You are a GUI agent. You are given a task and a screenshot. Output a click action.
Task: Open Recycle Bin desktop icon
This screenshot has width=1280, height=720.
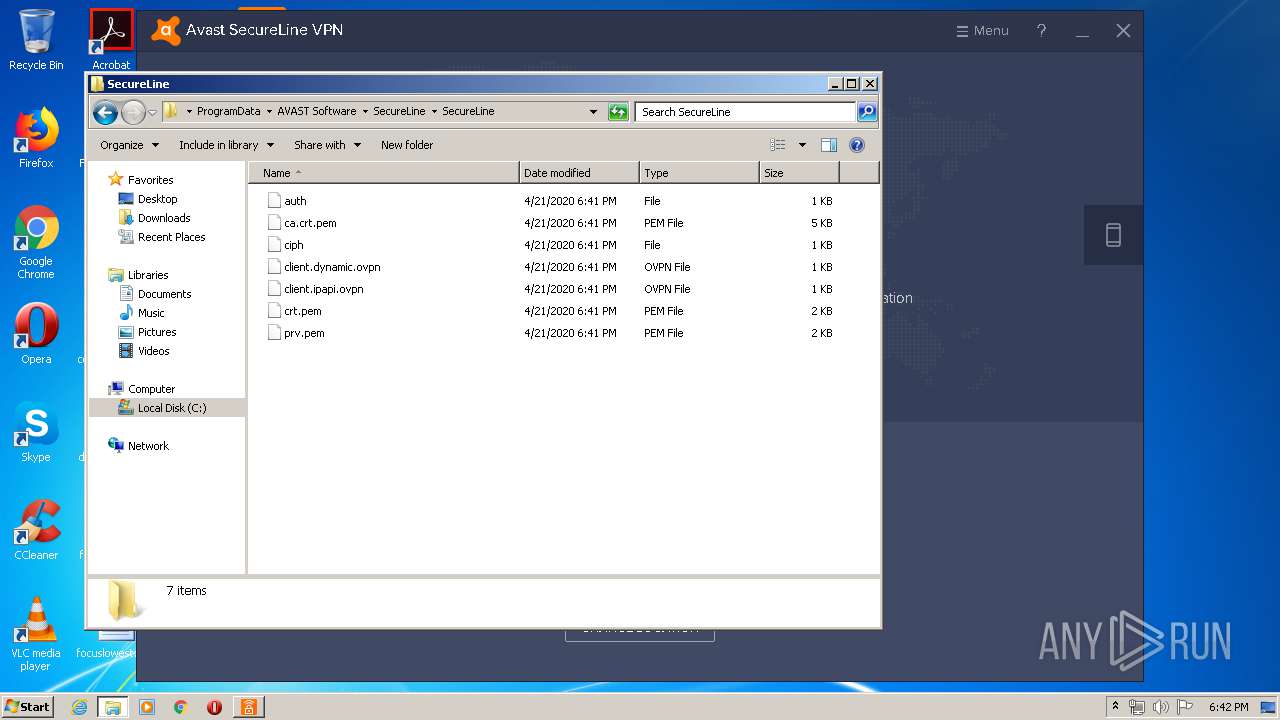[36, 40]
